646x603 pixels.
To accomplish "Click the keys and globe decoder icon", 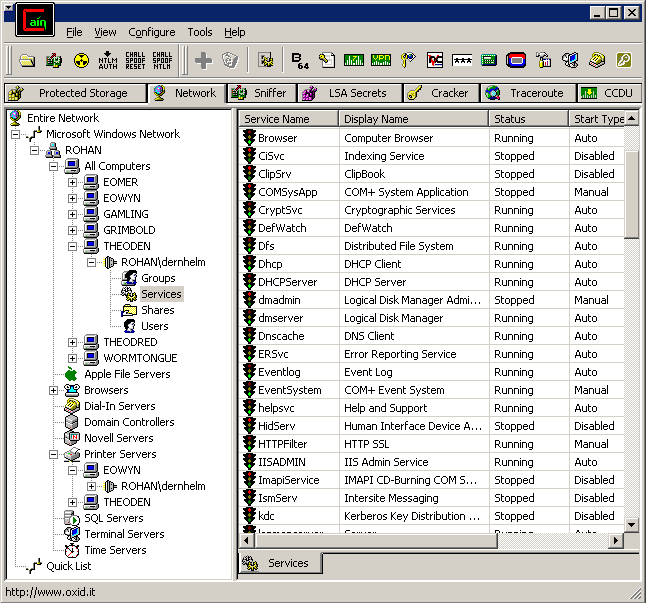I will pos(408,61).
